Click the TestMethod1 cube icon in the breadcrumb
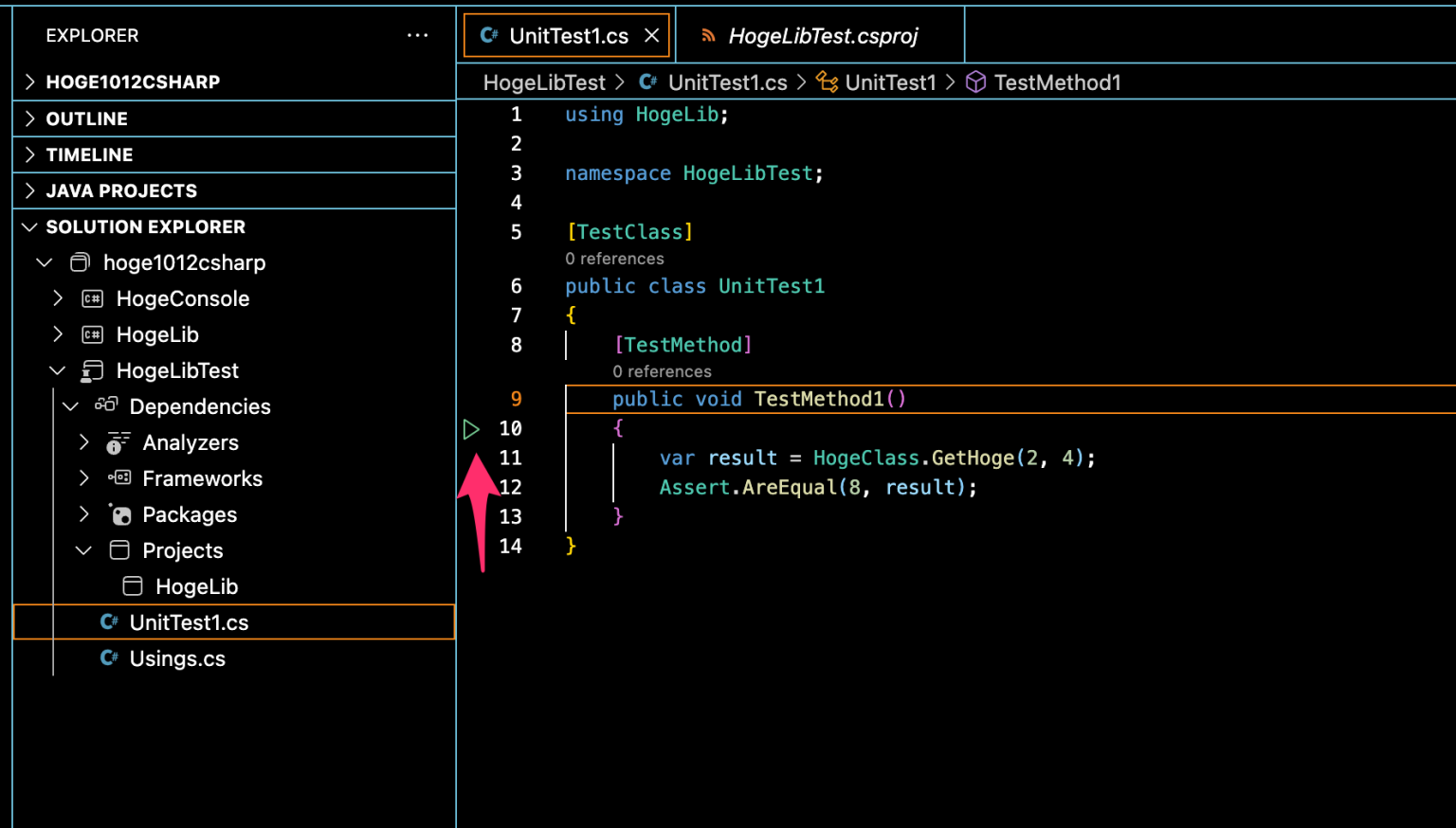This screenshot has width=1456, height=828. pos(975,82)
